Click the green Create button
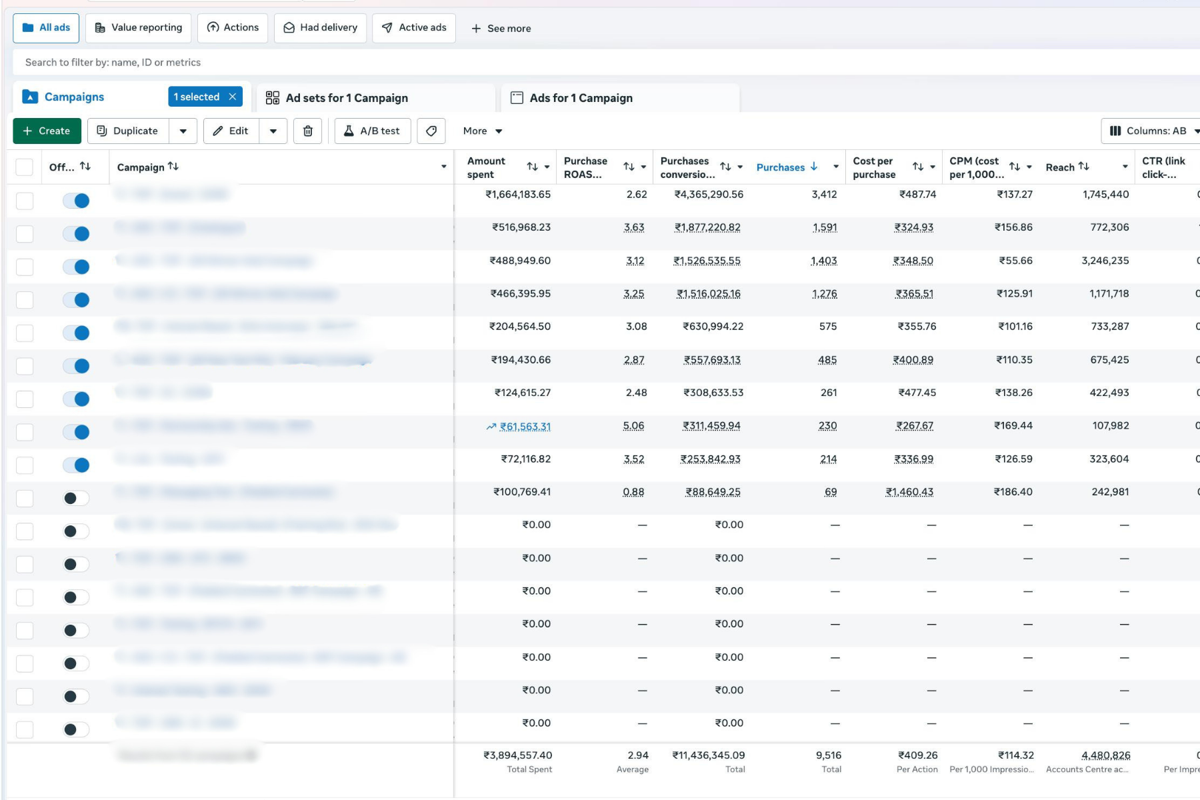Image resolution: width=1200 pixels, height=800 pixels. 46,130
